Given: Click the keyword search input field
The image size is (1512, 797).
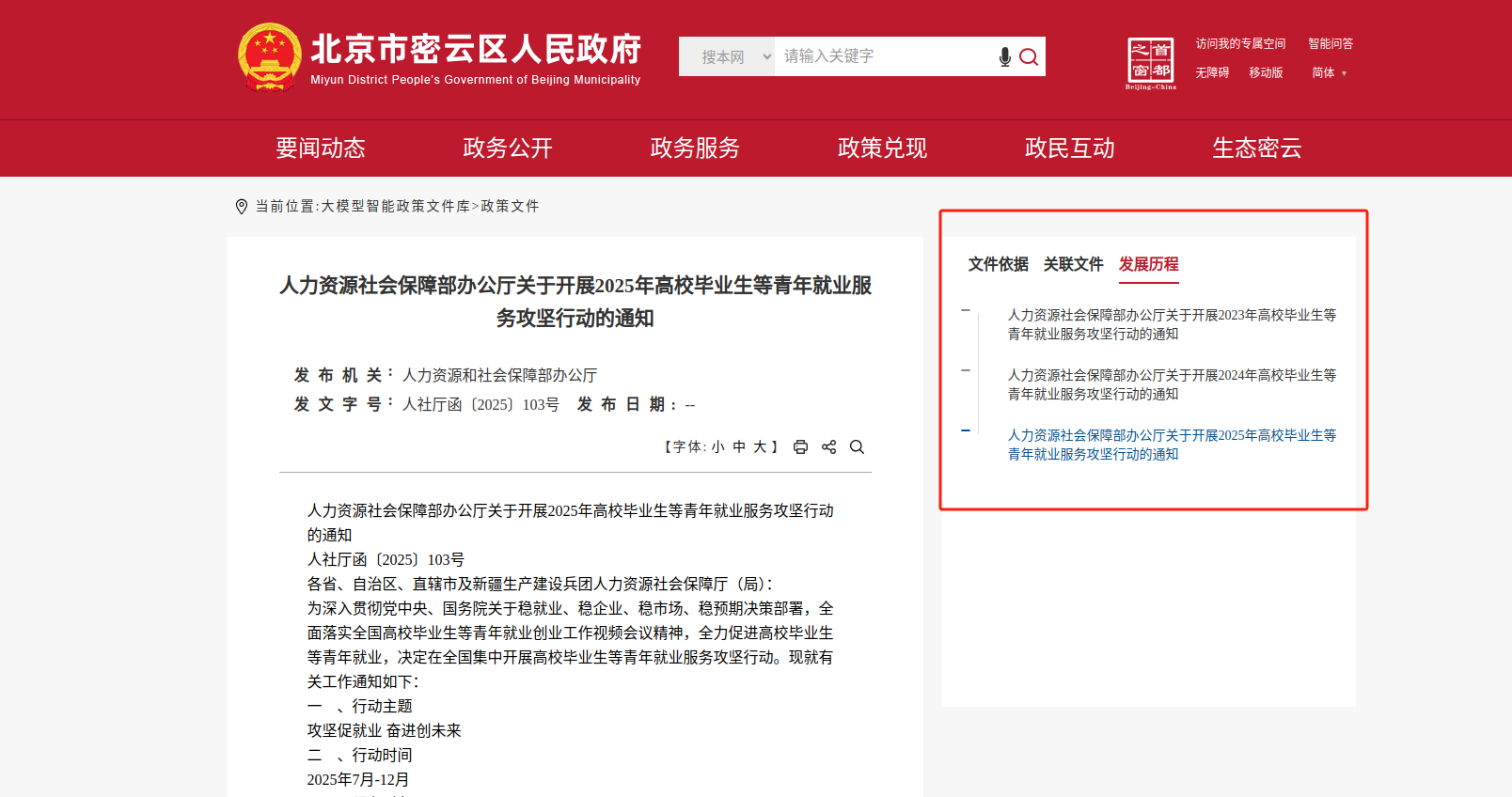Looking at the screenshot, I should pyautogui.click(x=884, y=57).
